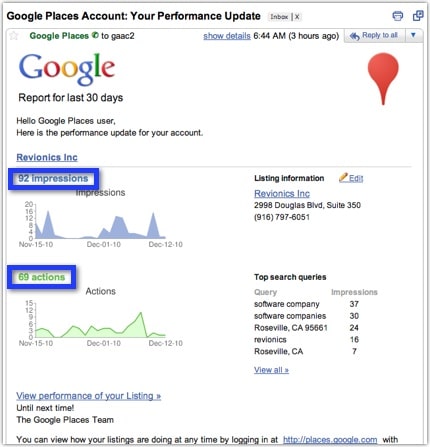The height and width of the screenshot is (447, 430).
Task: Open View performance of your Listing
Action: click(x=89, y=396)
